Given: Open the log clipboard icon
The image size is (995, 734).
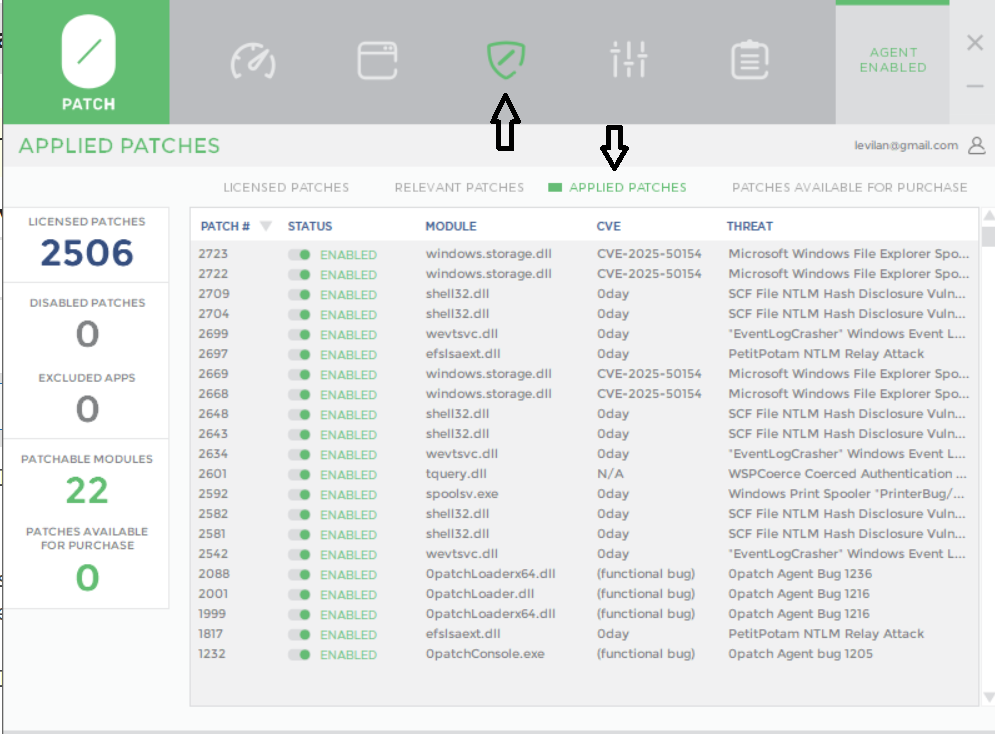Looking at the screenshot, I should pos(749,60).
